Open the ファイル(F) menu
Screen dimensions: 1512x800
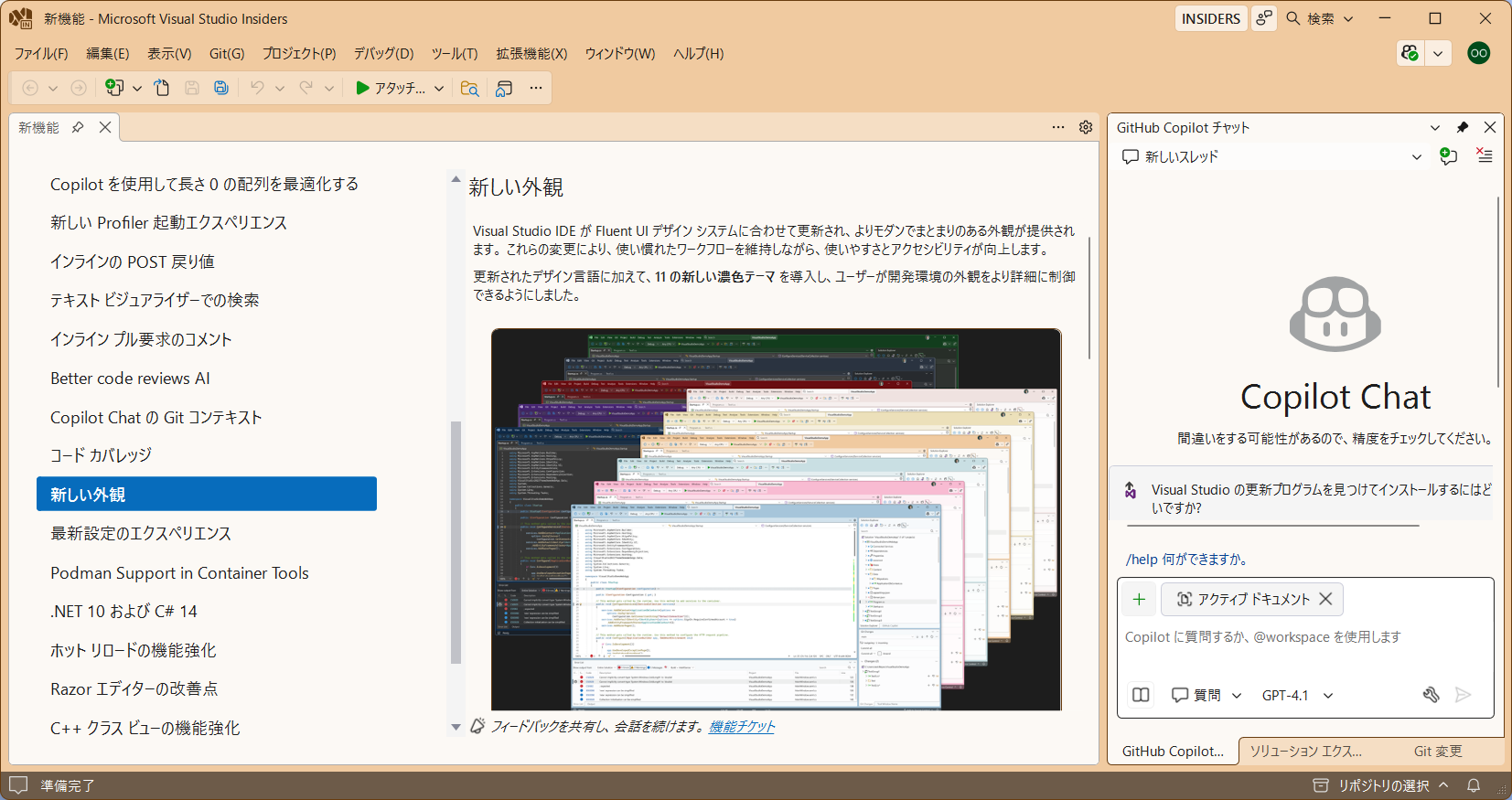[x=41, y=53]
